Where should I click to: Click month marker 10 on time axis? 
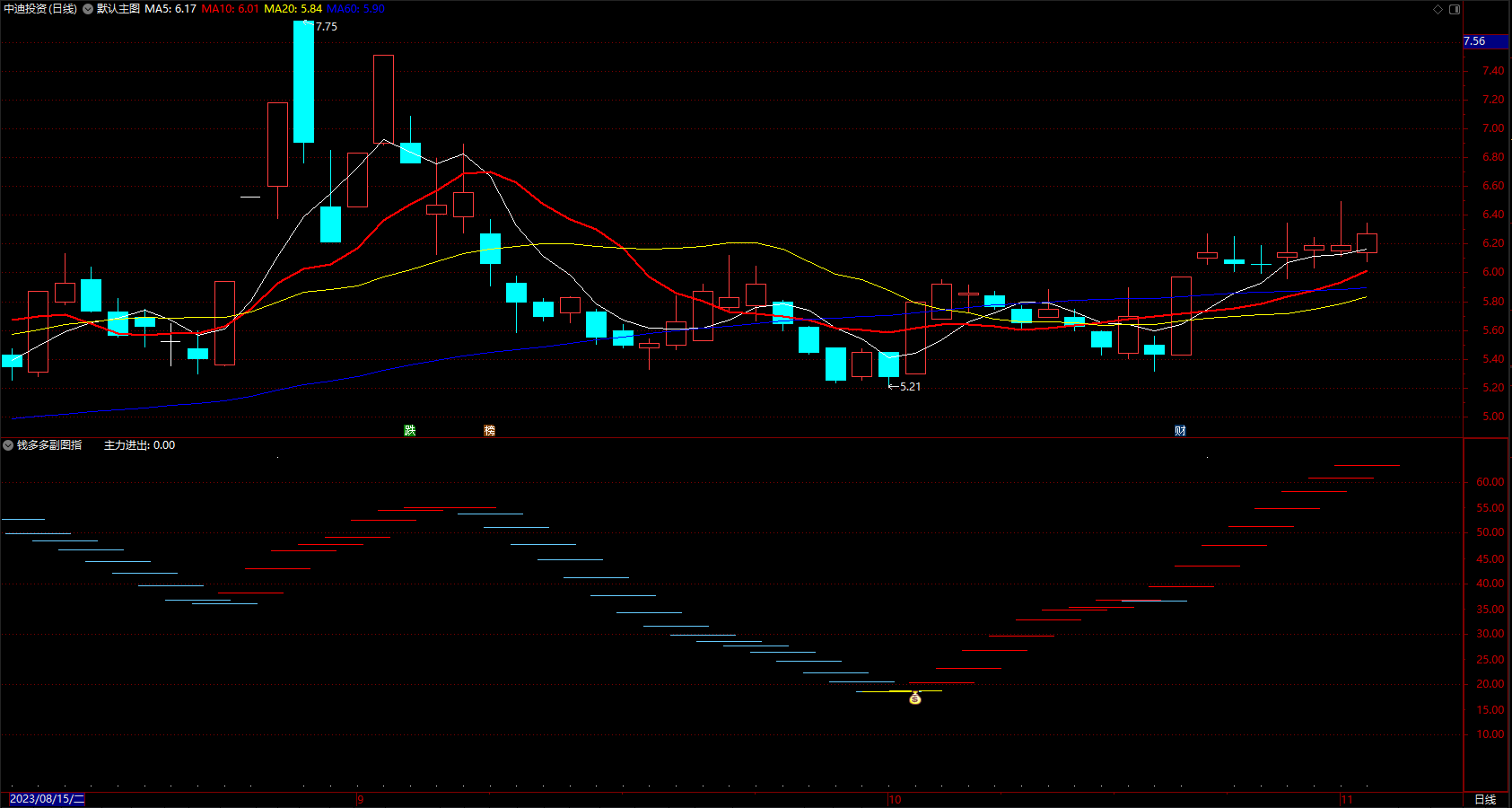click(895, 800)
